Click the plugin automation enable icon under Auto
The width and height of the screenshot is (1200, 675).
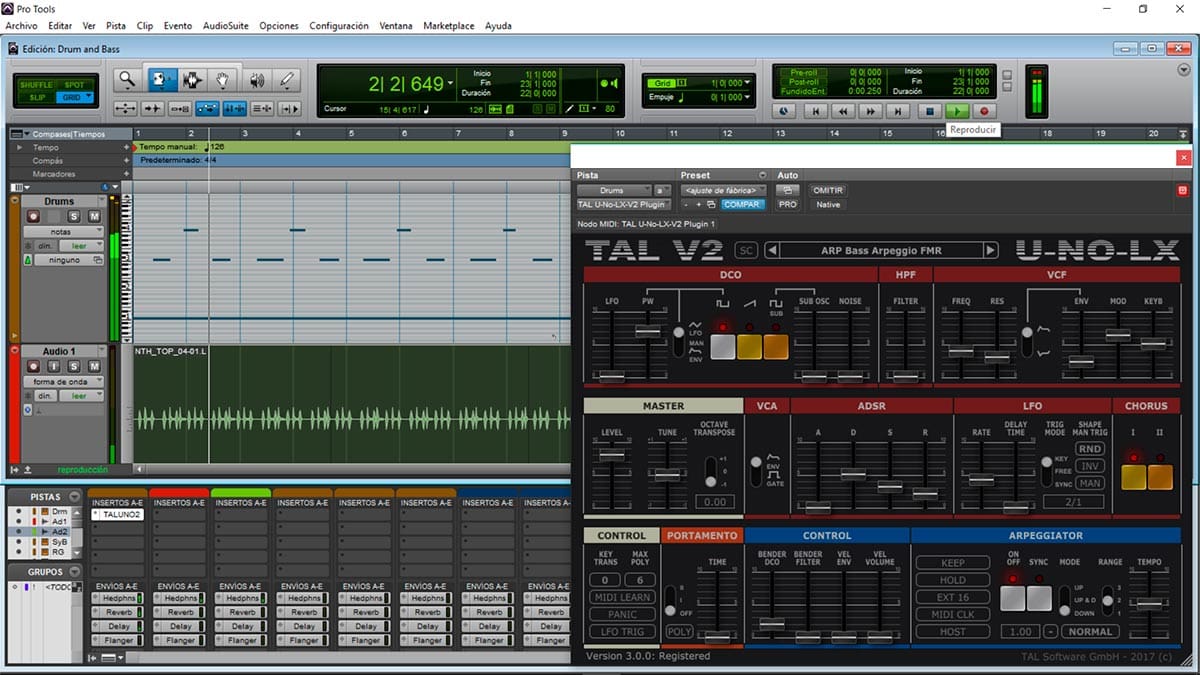click(x=788, y=190)
